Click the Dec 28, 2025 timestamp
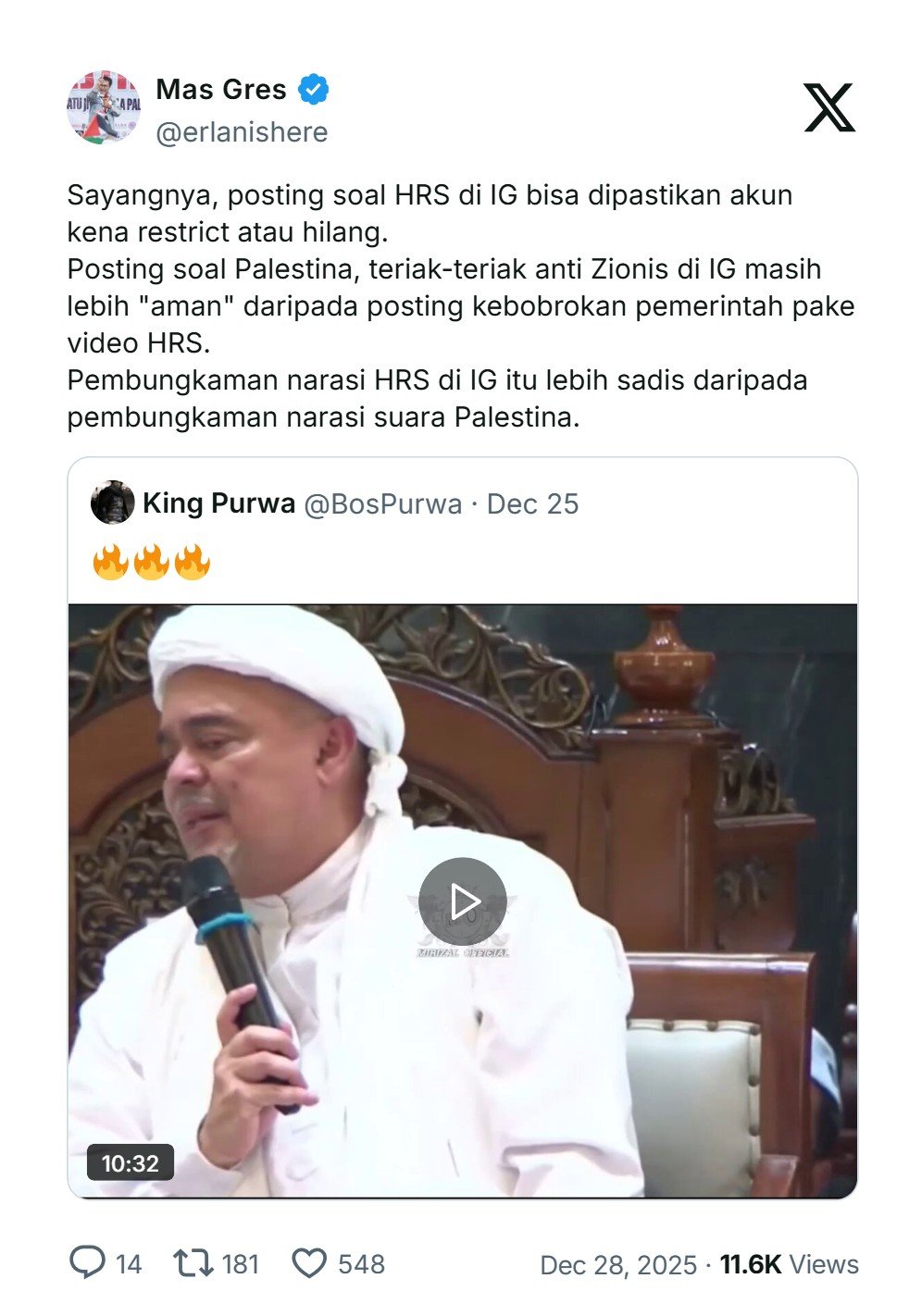Image resolution: width=922 pixels, height=1316 pixels. (618, 1265)
